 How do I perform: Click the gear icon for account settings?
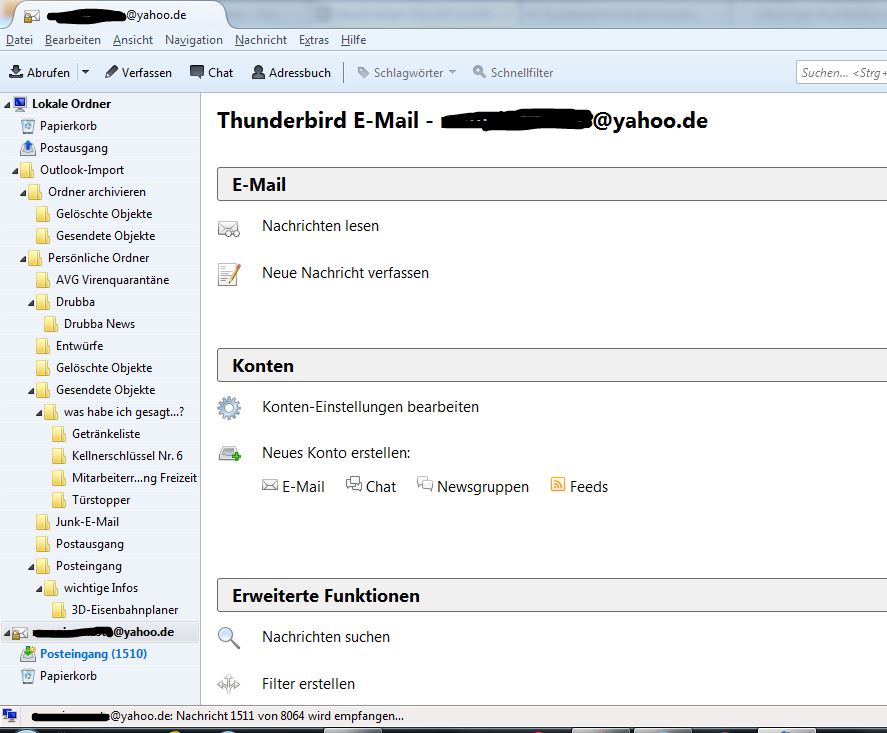229,408
